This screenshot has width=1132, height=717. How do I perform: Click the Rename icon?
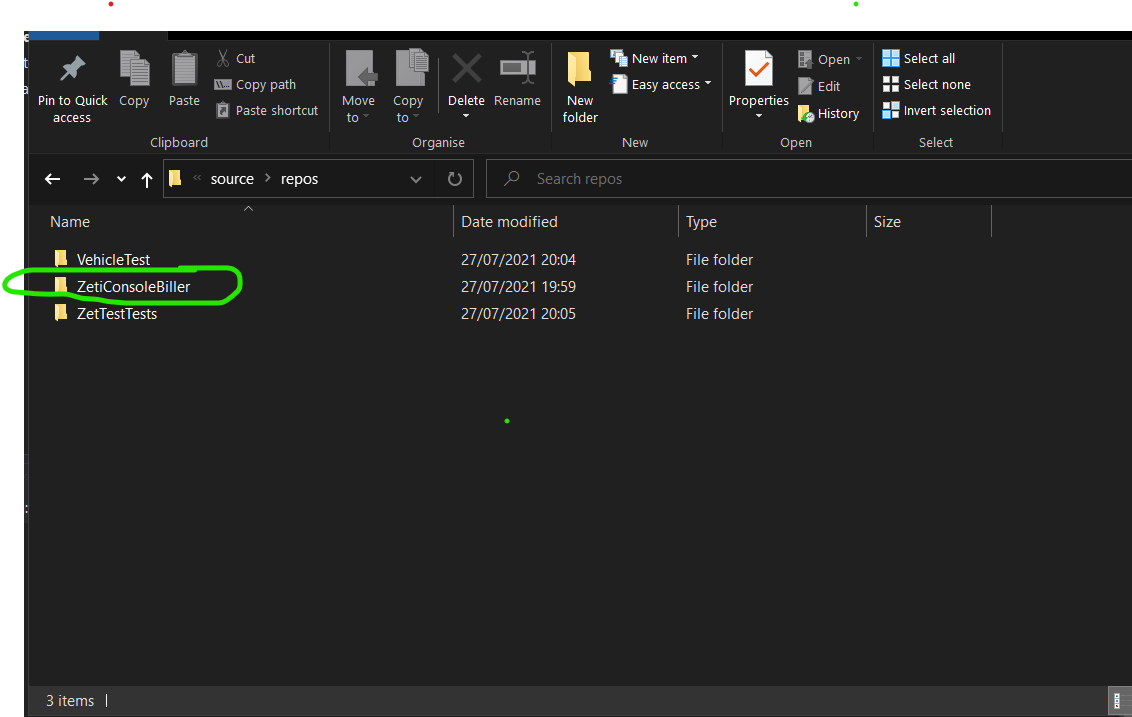[x=518, y=69]
